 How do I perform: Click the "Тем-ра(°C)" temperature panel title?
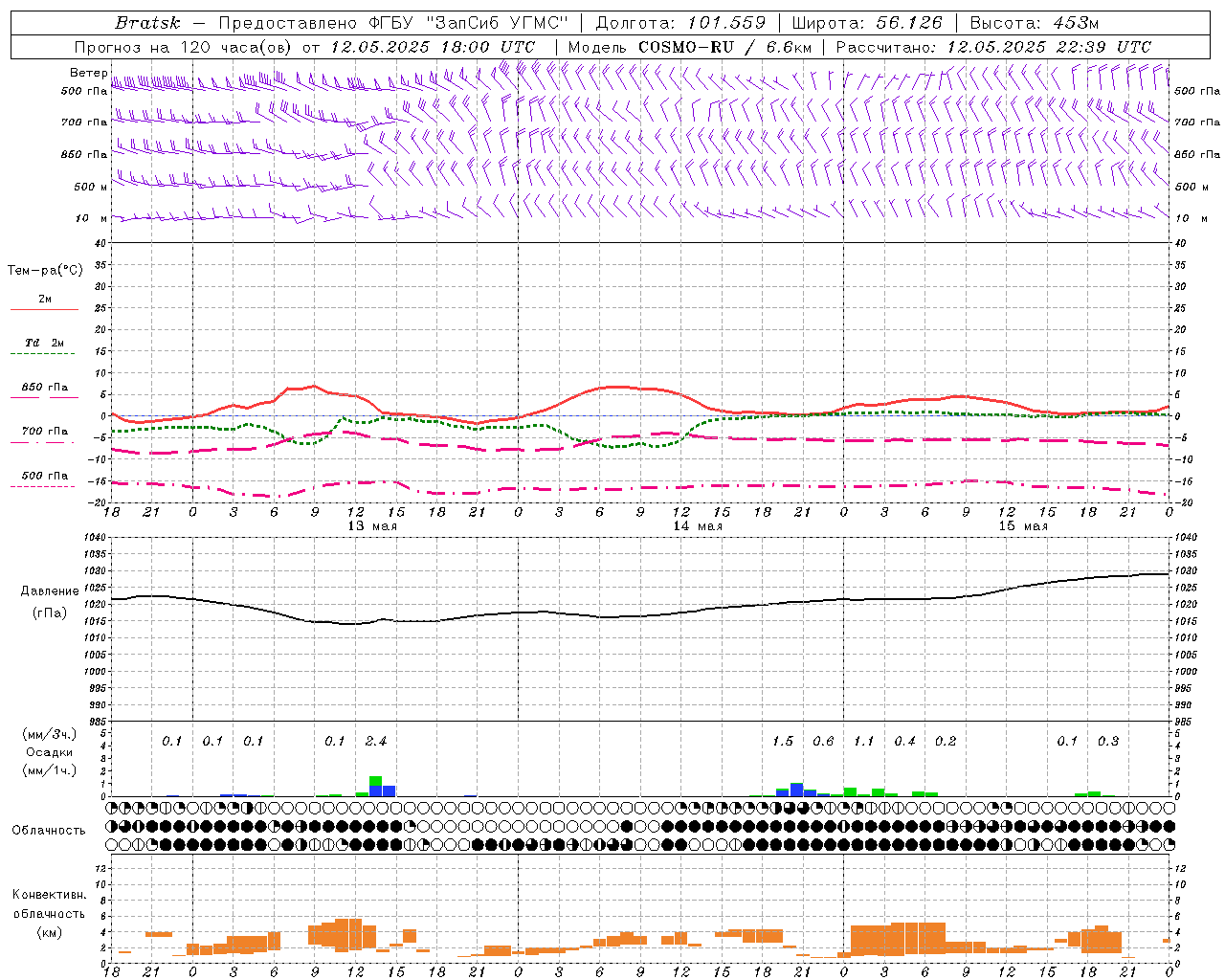(45, 271)
